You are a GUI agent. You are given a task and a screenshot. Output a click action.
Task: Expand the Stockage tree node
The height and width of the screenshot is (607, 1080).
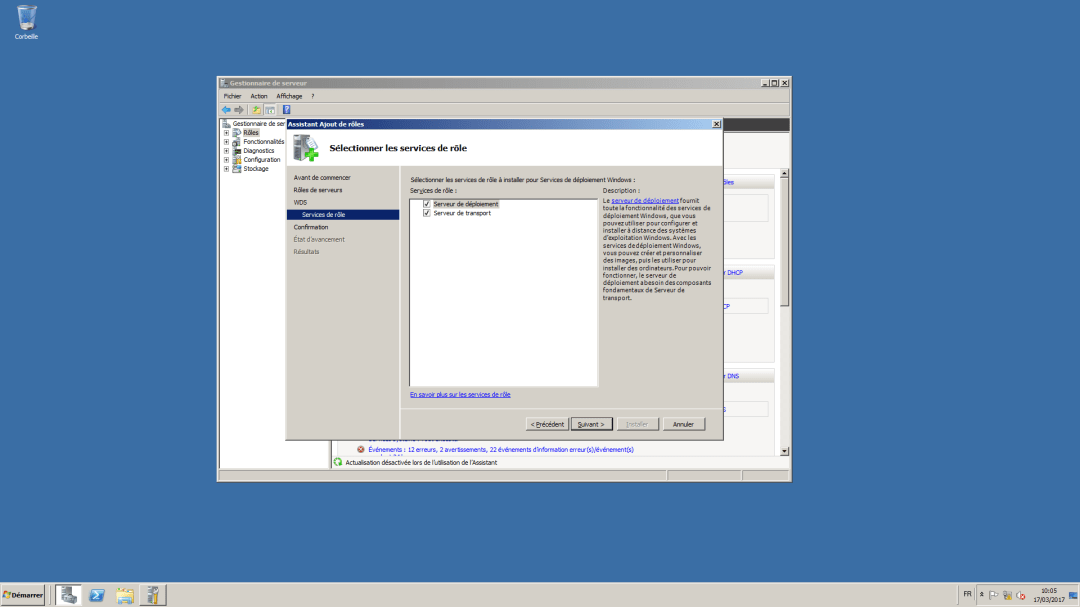(226, 168)
